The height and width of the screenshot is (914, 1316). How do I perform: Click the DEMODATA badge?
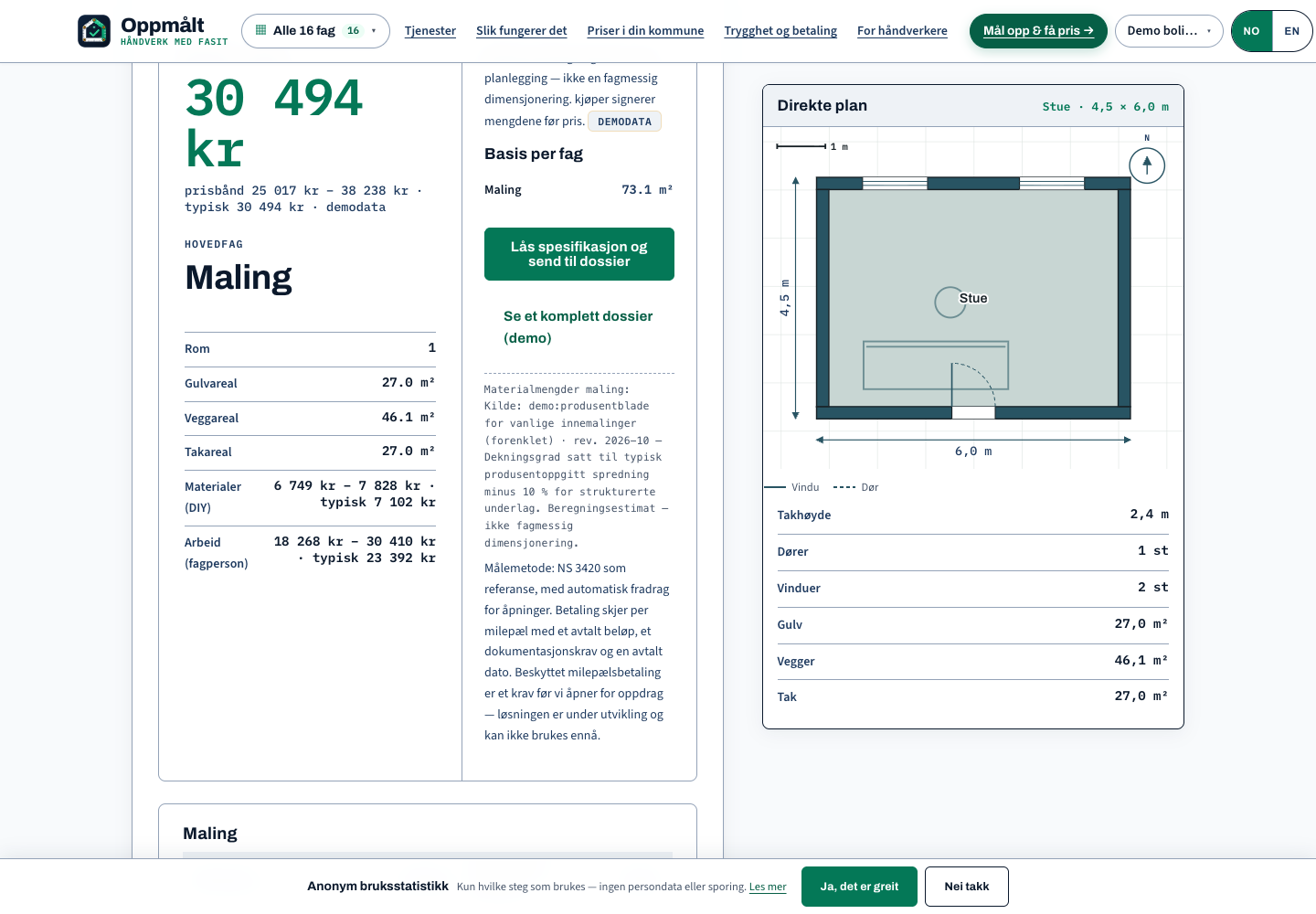point(624,122)
